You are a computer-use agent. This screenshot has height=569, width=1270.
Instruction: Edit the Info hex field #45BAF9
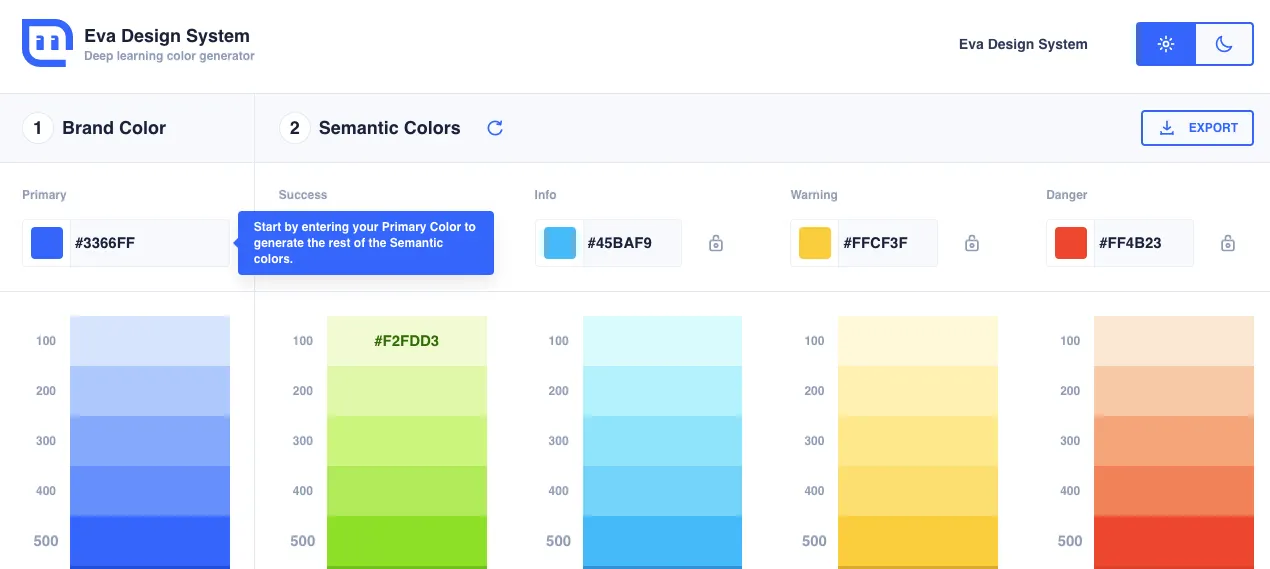point(630,243)
